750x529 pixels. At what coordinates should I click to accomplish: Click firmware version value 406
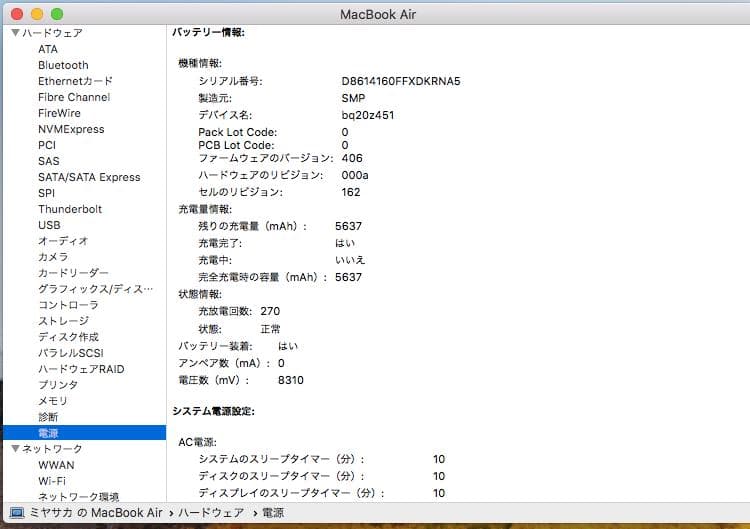point(352,158)
